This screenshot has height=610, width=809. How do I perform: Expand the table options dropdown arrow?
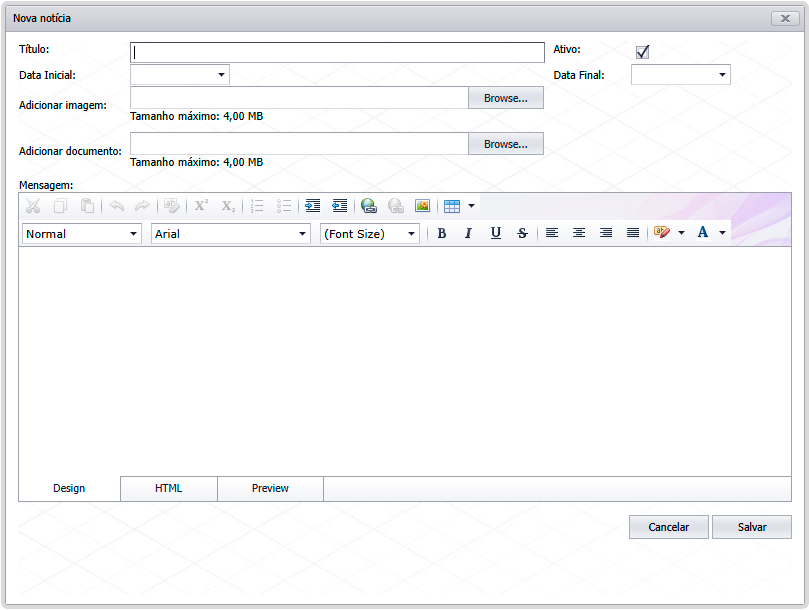[x=471, y=206]
